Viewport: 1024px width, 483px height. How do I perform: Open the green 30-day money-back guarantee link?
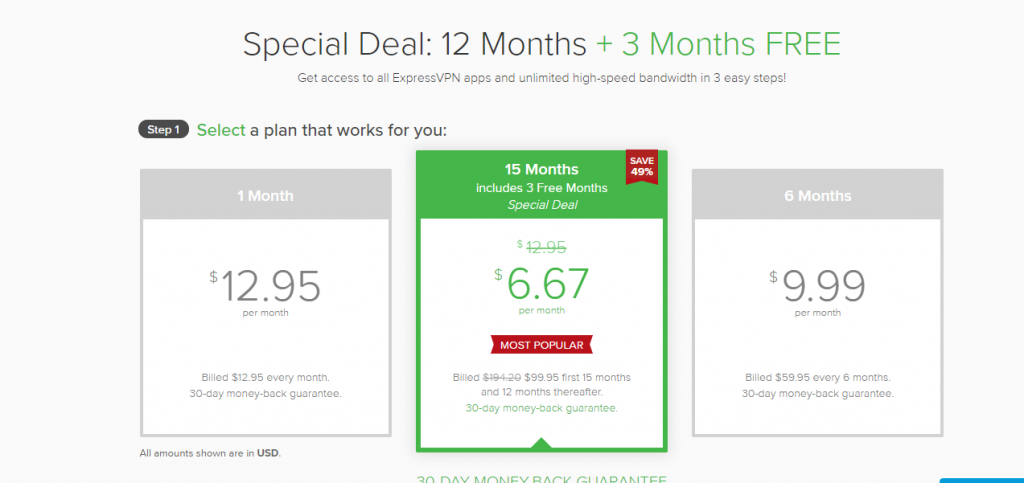coord(541,408)
